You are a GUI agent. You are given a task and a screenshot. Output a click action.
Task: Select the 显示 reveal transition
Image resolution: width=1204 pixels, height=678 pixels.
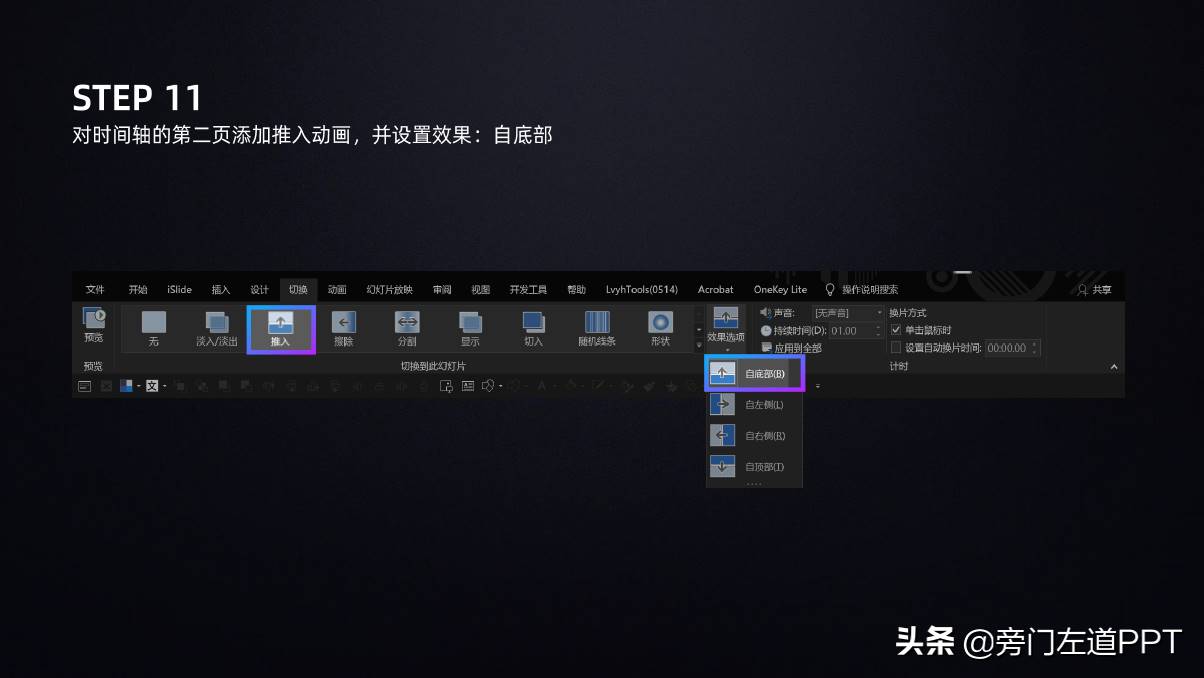click(x=470, y=328)
